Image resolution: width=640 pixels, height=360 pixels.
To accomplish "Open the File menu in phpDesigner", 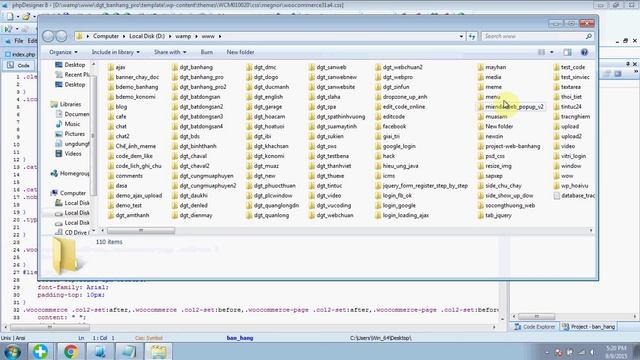I will [19, 41].
